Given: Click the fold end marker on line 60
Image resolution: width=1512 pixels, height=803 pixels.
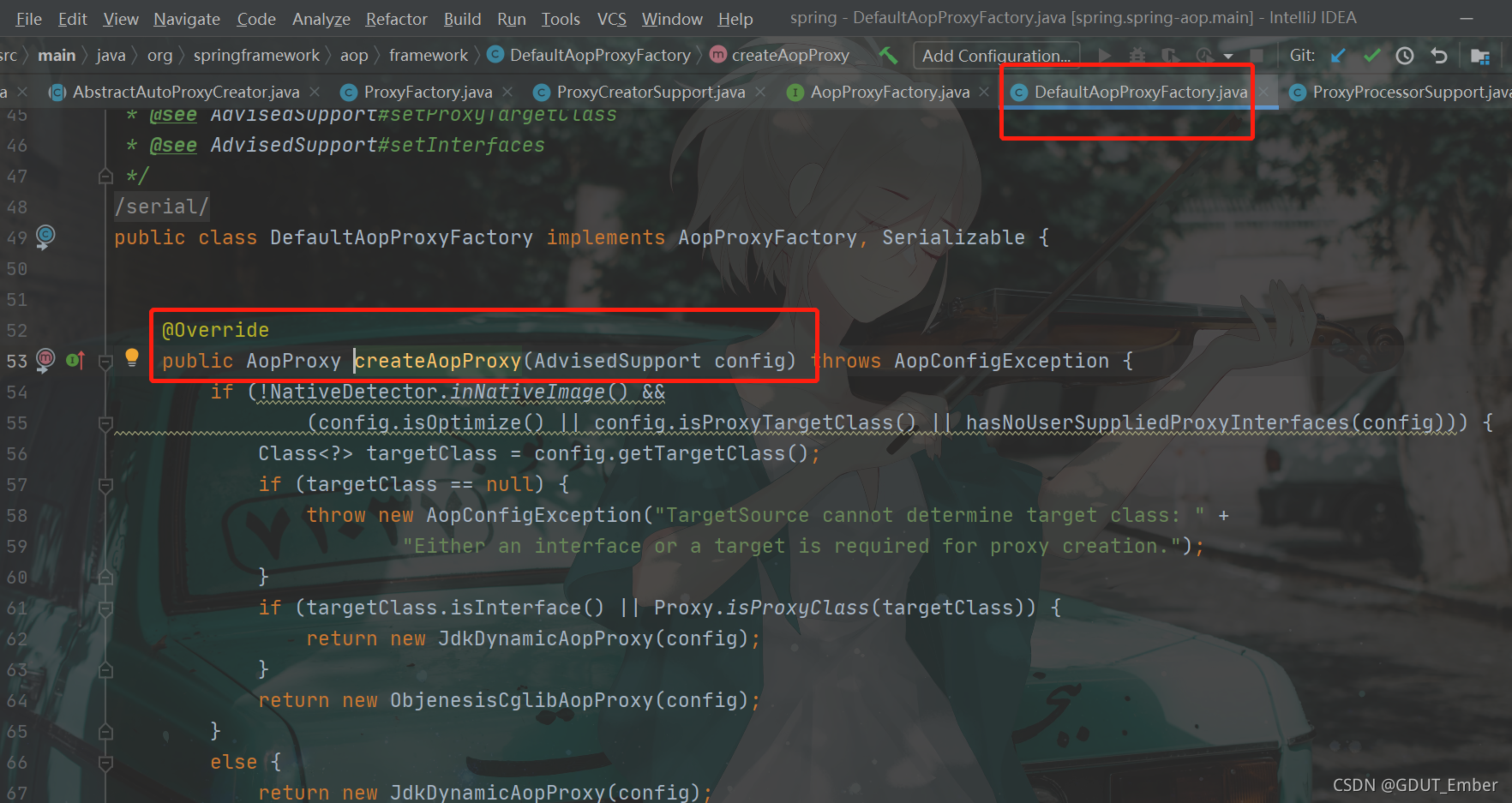Looking at the screenshot, I should click(x=105, y=578).
